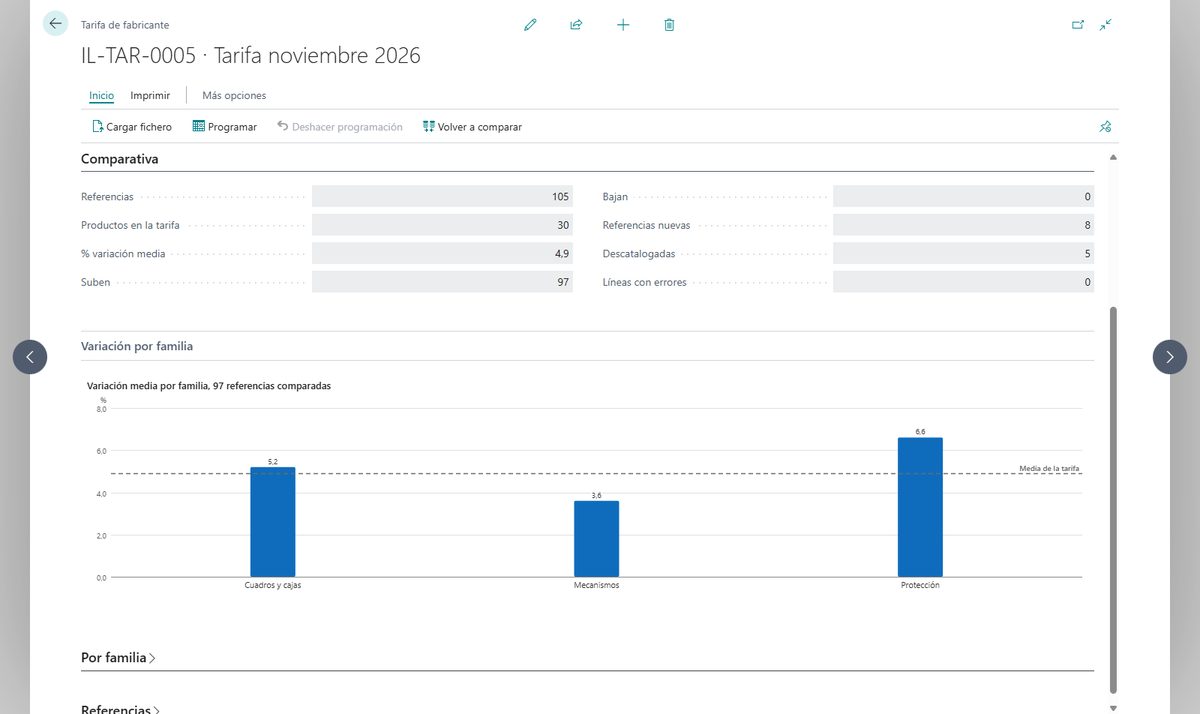Screen dimensions: 1200x714
Task: Go to the previous record
Action: (x=30, y=357)
